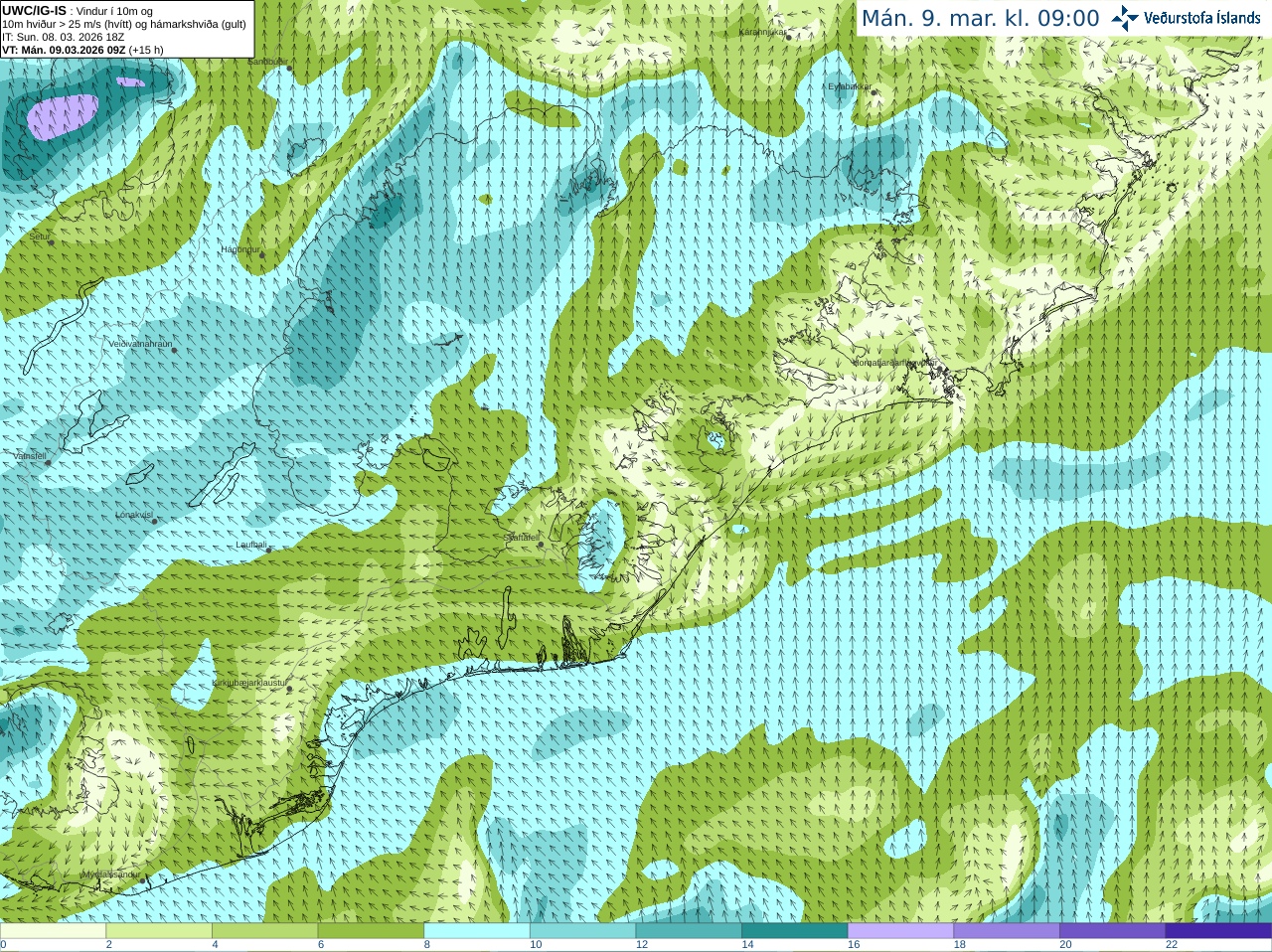Click the Vatnsfell station label
This screenshot has width=1272, height=952.
[x=30, y=456]
